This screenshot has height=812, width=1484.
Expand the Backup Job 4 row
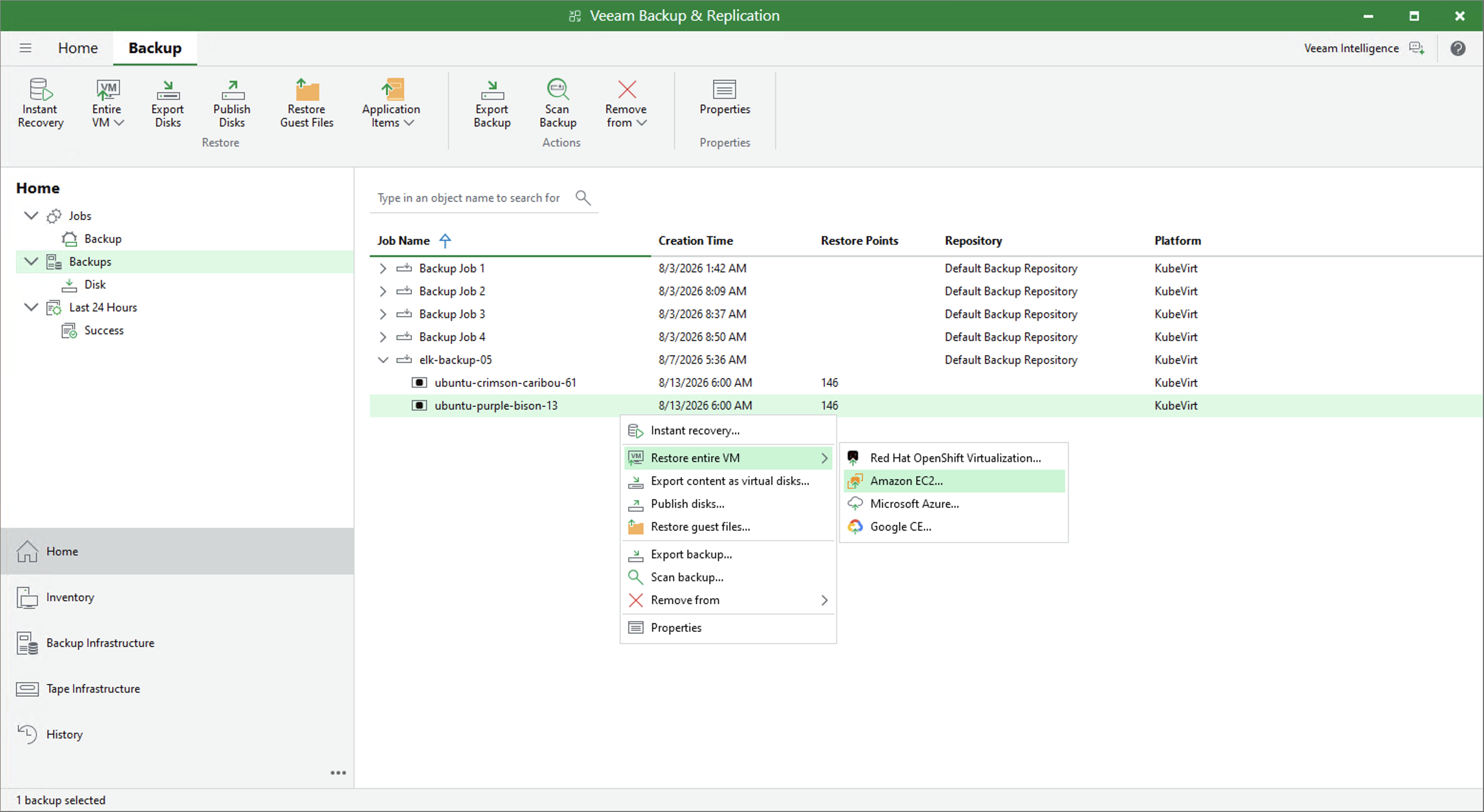[x=383, y=337]
